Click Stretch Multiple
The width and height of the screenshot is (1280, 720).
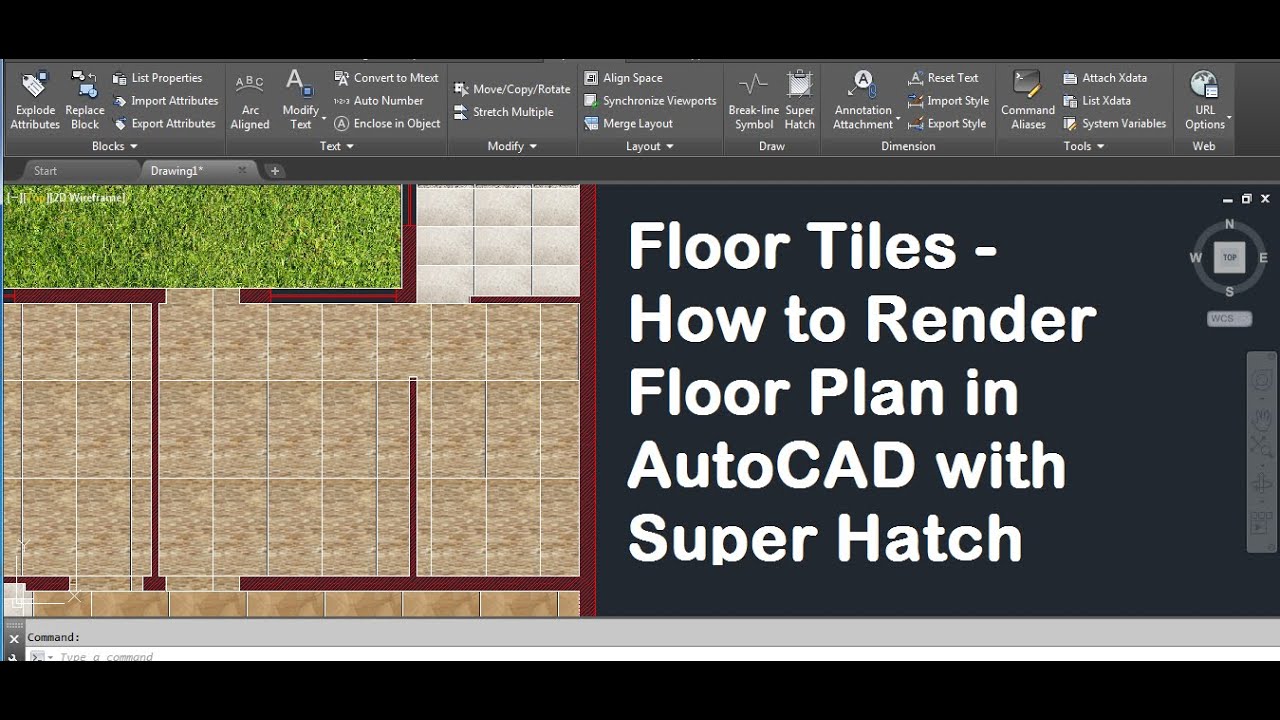[x=503, y=112]
